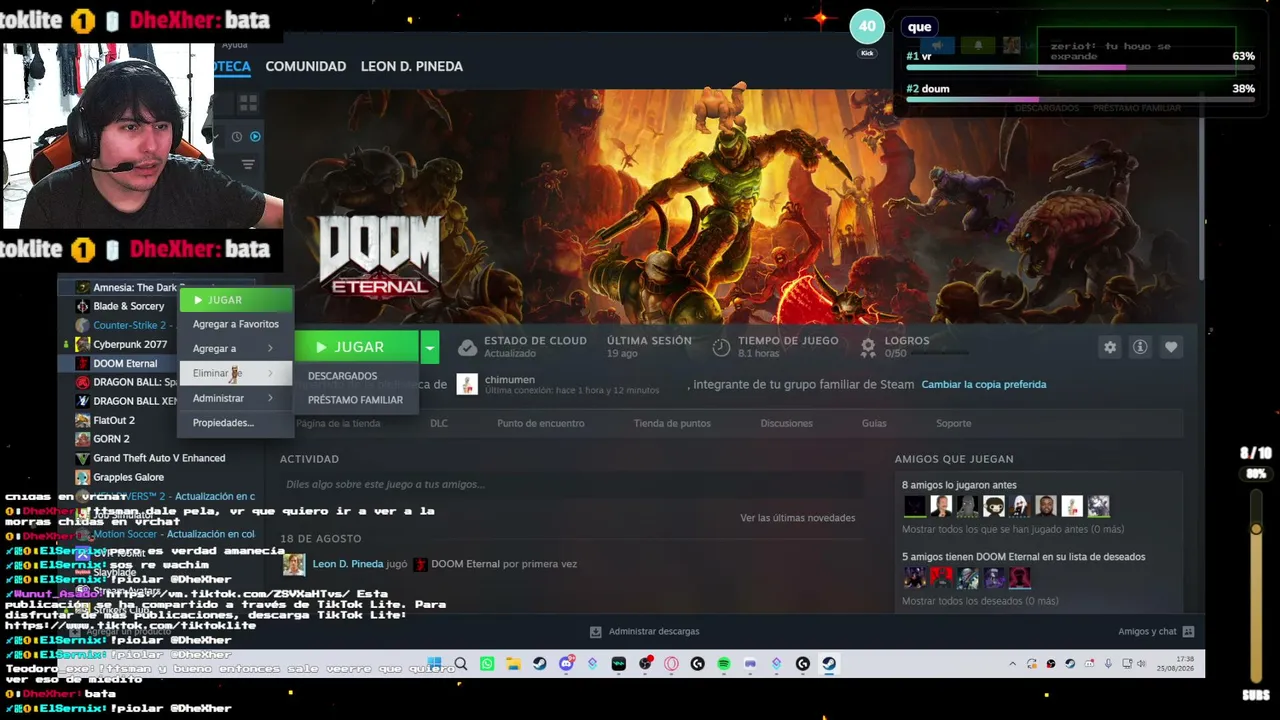Select Cyberpunk 2077 in the library
The width and height of the screenshot is (1280, 720).
click(x=129, y=344)
